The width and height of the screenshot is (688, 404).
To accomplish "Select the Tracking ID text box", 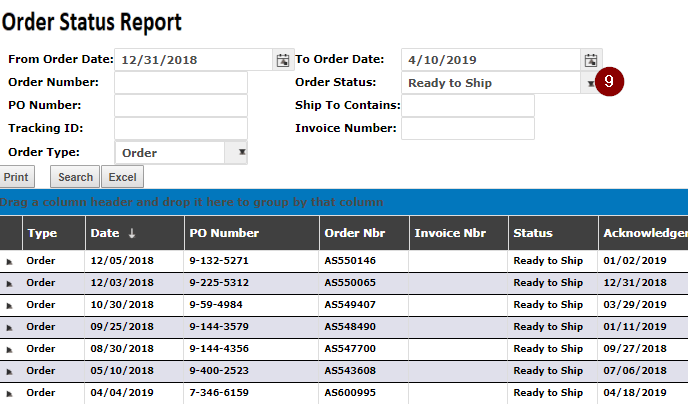I will coord(181,128).
